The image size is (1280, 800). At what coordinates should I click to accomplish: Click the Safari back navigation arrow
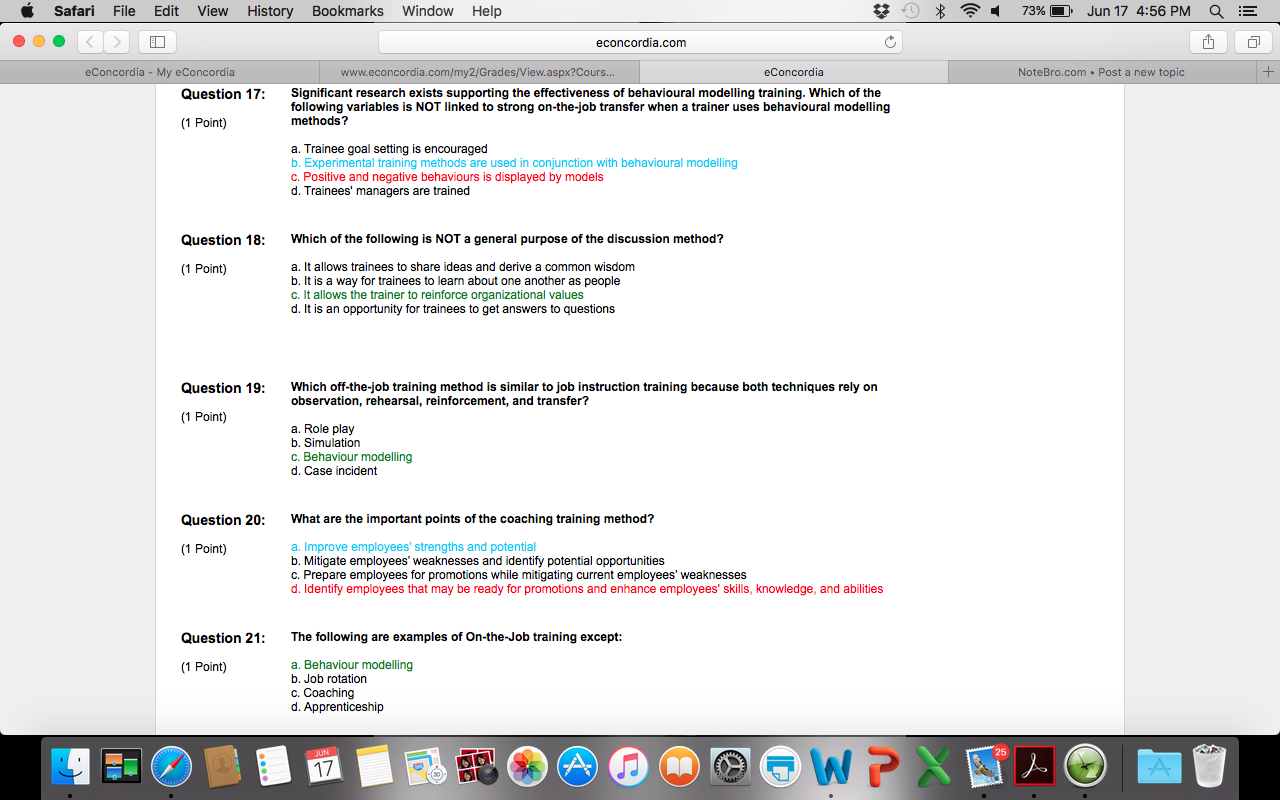[90, 42]
